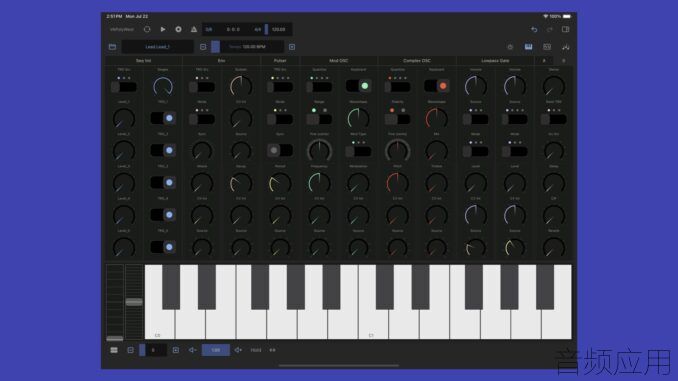Viewport: 678px width, 381px height.
Task: Click the velocity decrease speaker icon
Action: click(192, 350)
